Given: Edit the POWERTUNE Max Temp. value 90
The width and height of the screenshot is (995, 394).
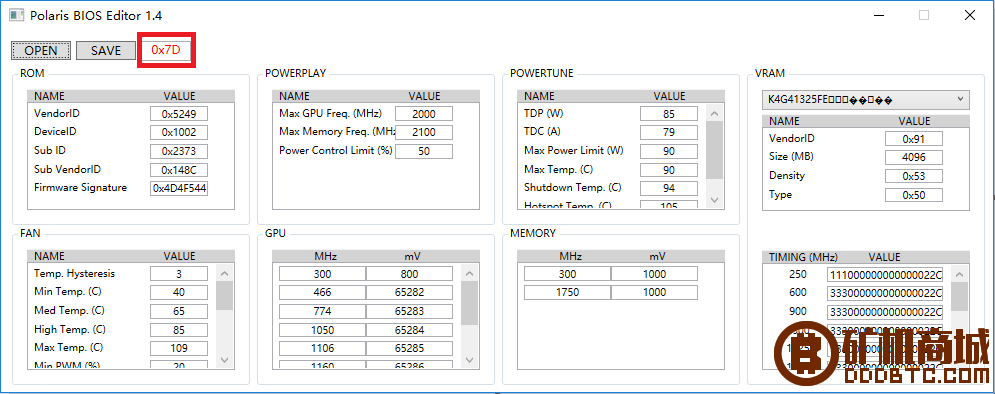Looking at the screenshot, I should [669, 170].
